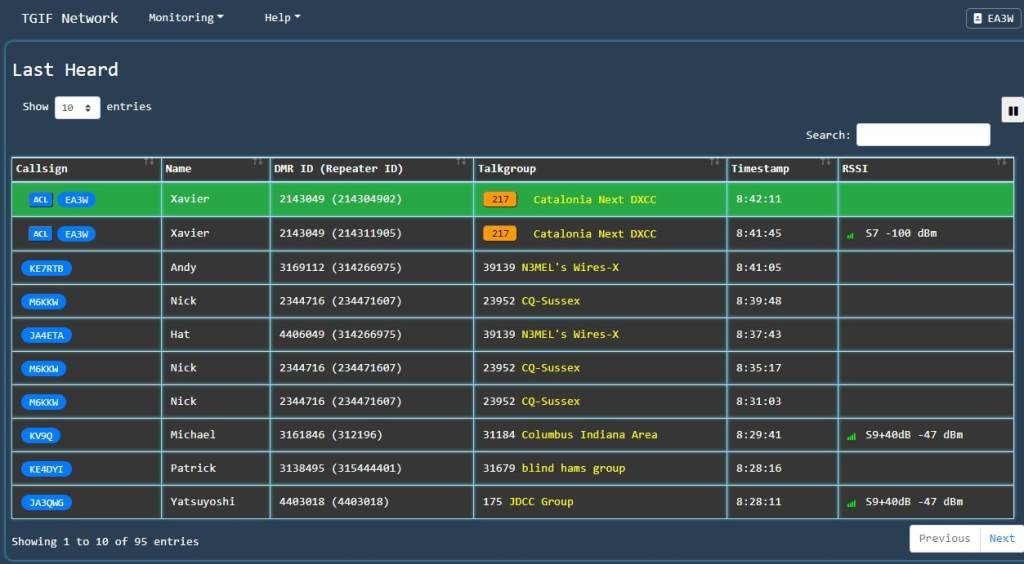Pause the live Last Heard updates
This screenshot has height=564, width=1024.
pyautogui.click(x=1012, y=111)
